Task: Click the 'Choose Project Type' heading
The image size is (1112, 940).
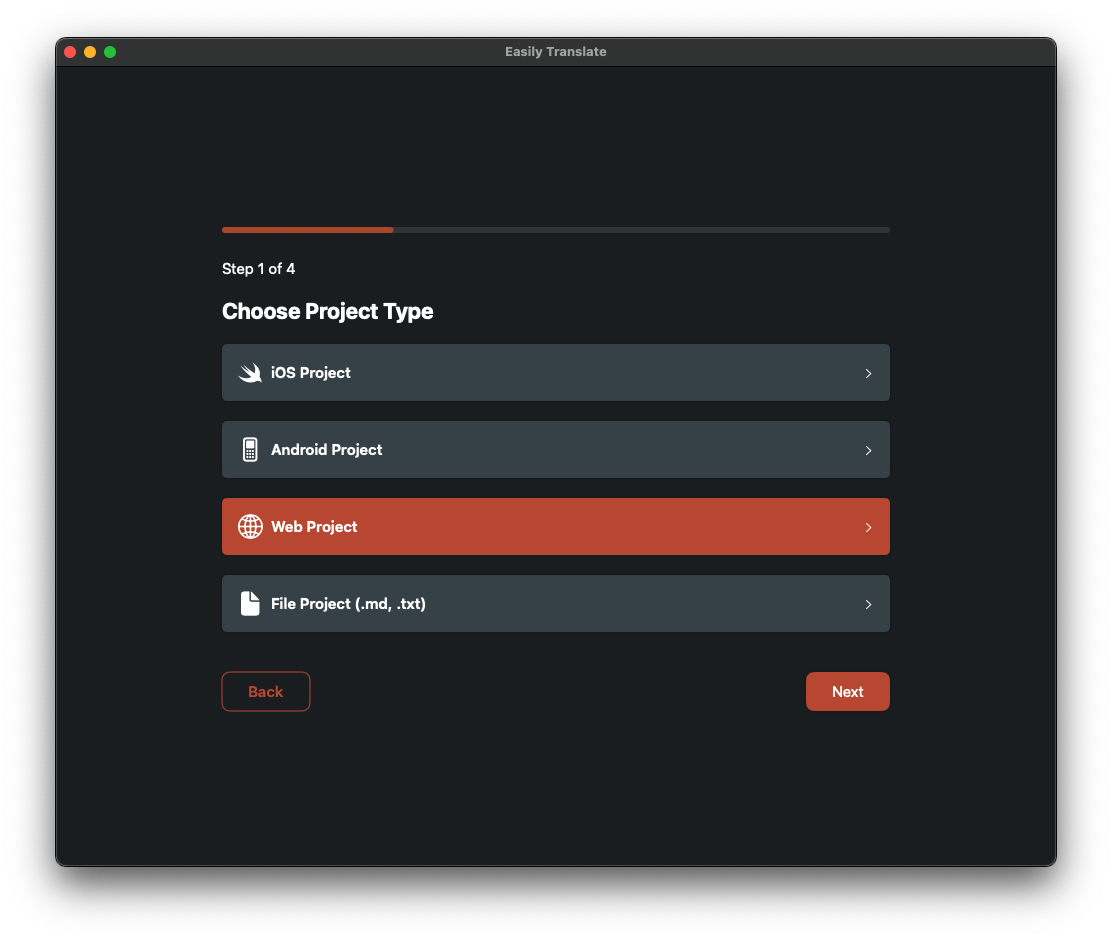Action: point(328,311)
